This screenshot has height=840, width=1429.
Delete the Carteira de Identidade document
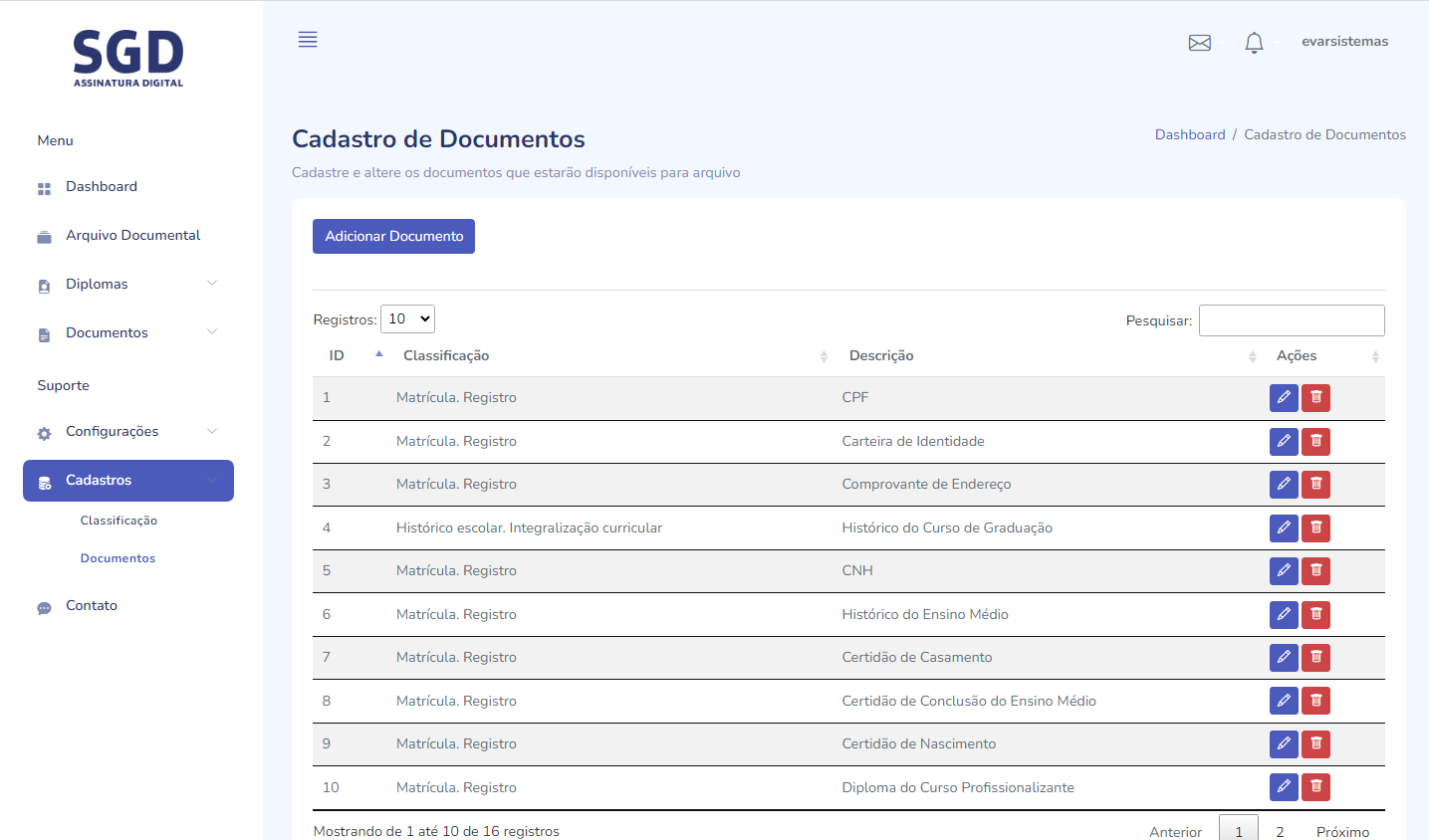click(x=1315, y=442)
